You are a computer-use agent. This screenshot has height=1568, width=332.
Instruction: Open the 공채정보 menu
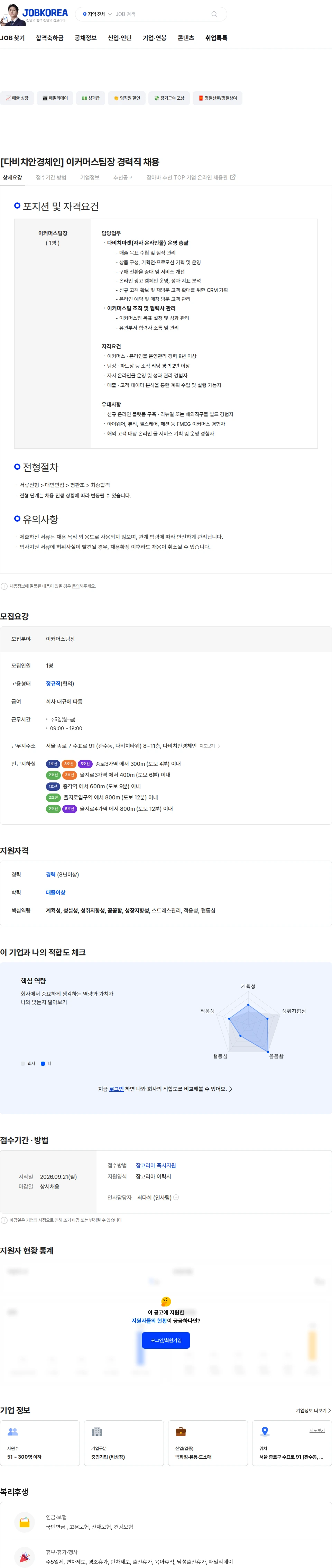point(86,38)
